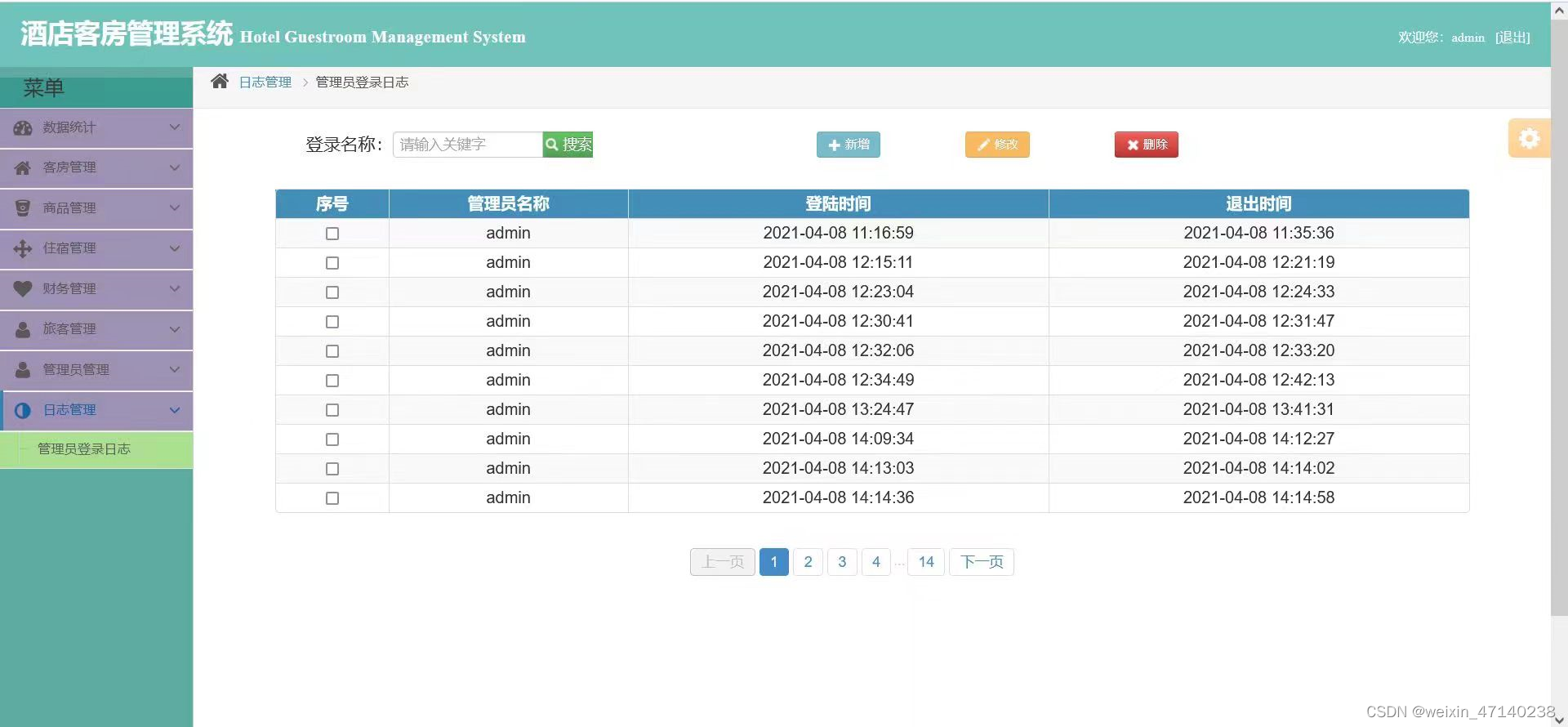Collapse chevron of 日志管理 menu
The image size is (1568, 727).
(x=174, y=410)
